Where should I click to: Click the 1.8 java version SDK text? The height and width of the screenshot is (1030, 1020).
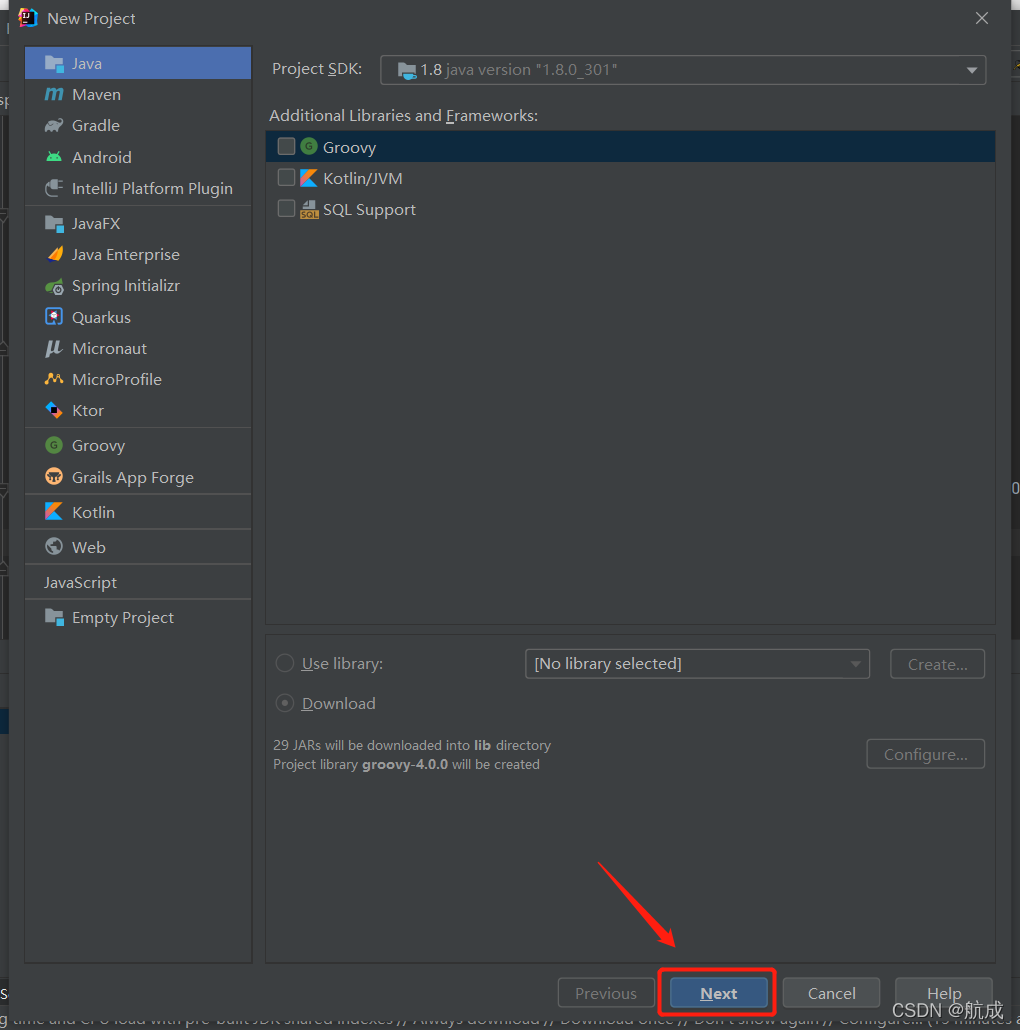click(518, 70)
